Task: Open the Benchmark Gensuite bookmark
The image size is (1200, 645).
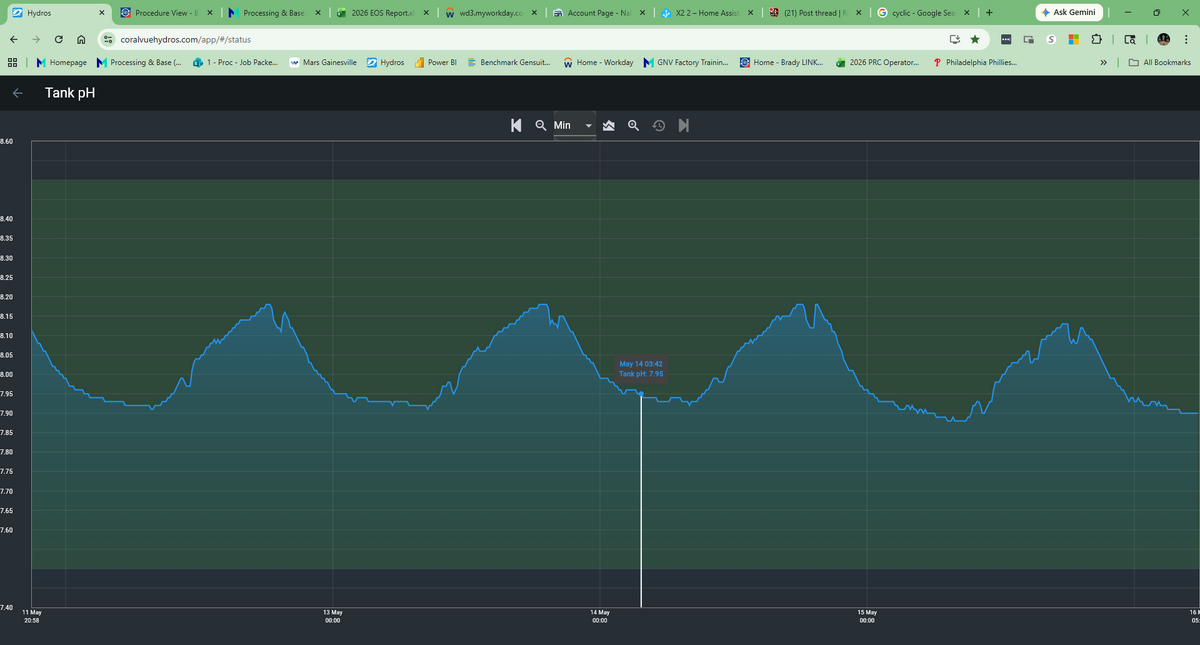Action: click(508, 62)
